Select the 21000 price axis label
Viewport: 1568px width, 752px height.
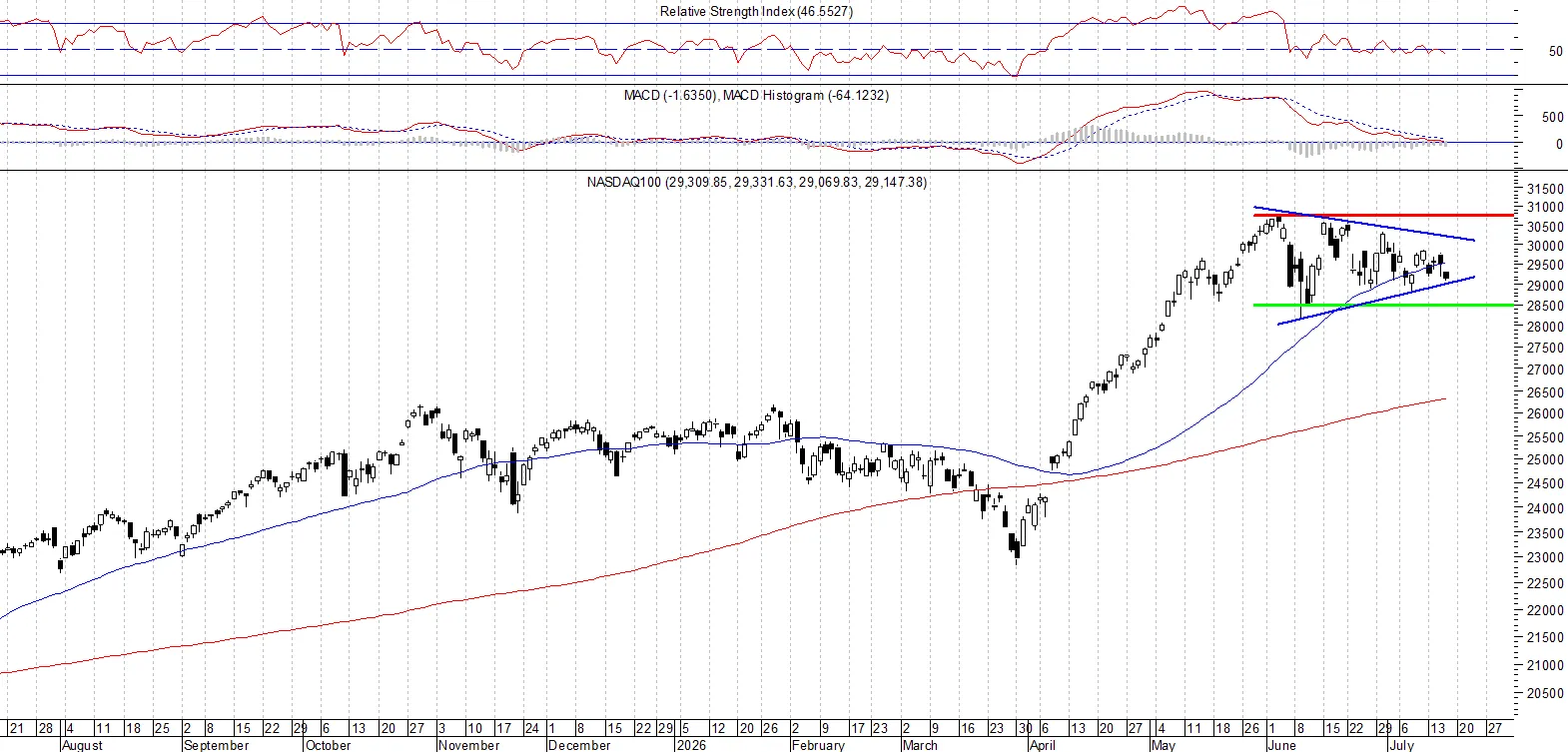click(x=1545, y=665)
